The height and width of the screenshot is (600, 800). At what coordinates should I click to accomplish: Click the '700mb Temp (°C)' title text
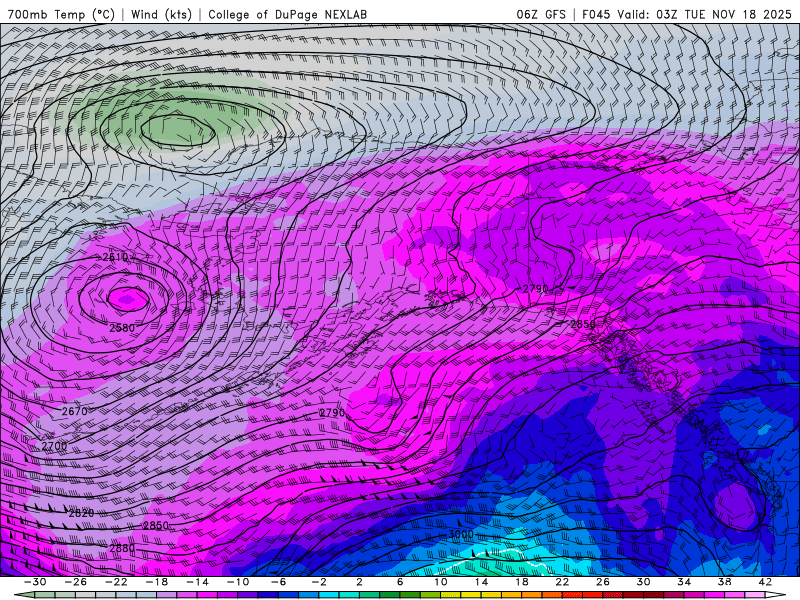(x=61, y=14)
